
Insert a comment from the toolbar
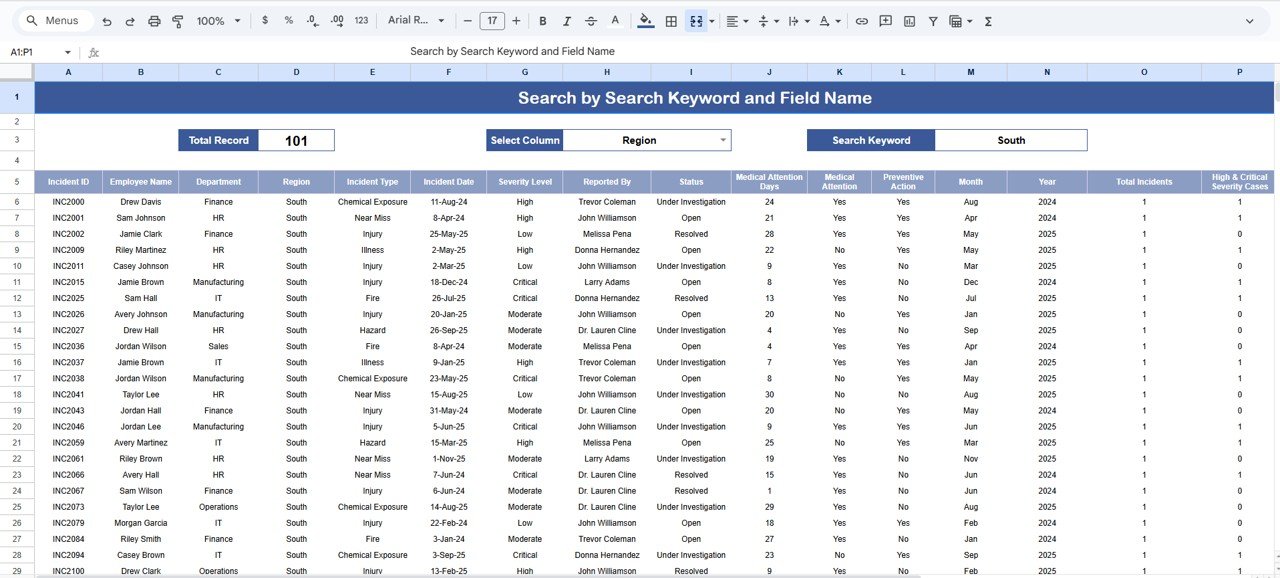pos(885,20)
